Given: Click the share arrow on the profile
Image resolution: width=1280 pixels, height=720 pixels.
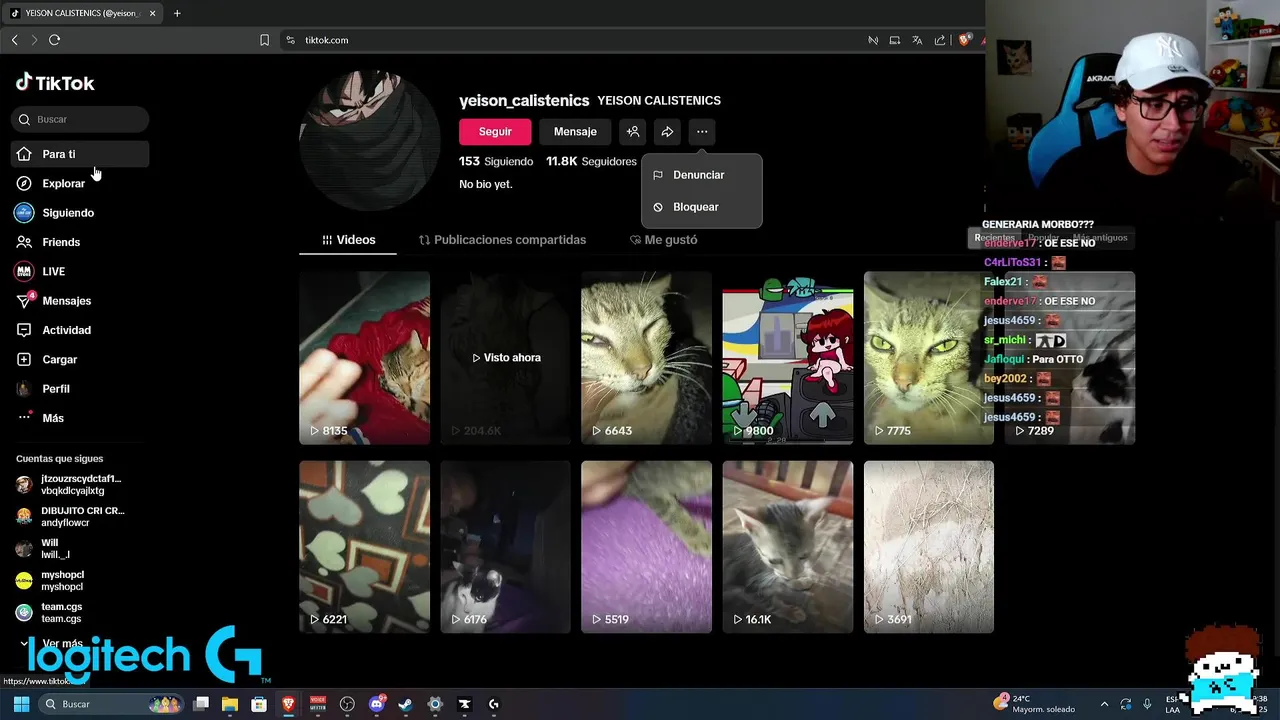Looking at the screenshot, I should [x=667, y=132].
